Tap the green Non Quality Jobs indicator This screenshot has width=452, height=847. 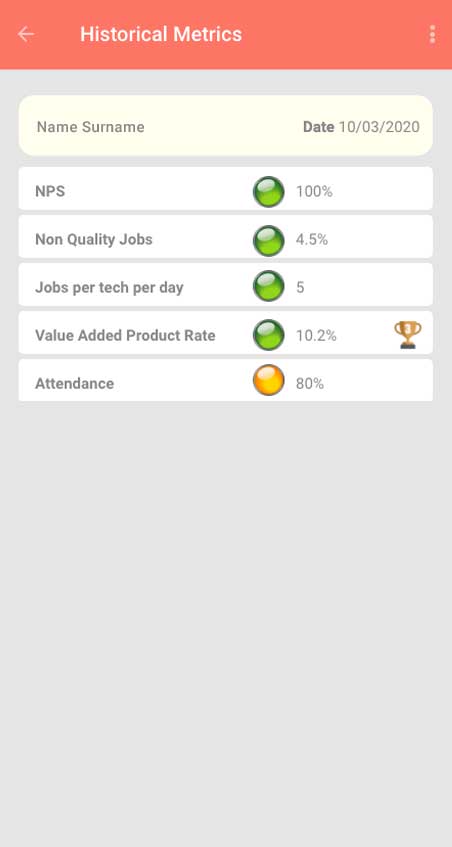click(268, 240)
